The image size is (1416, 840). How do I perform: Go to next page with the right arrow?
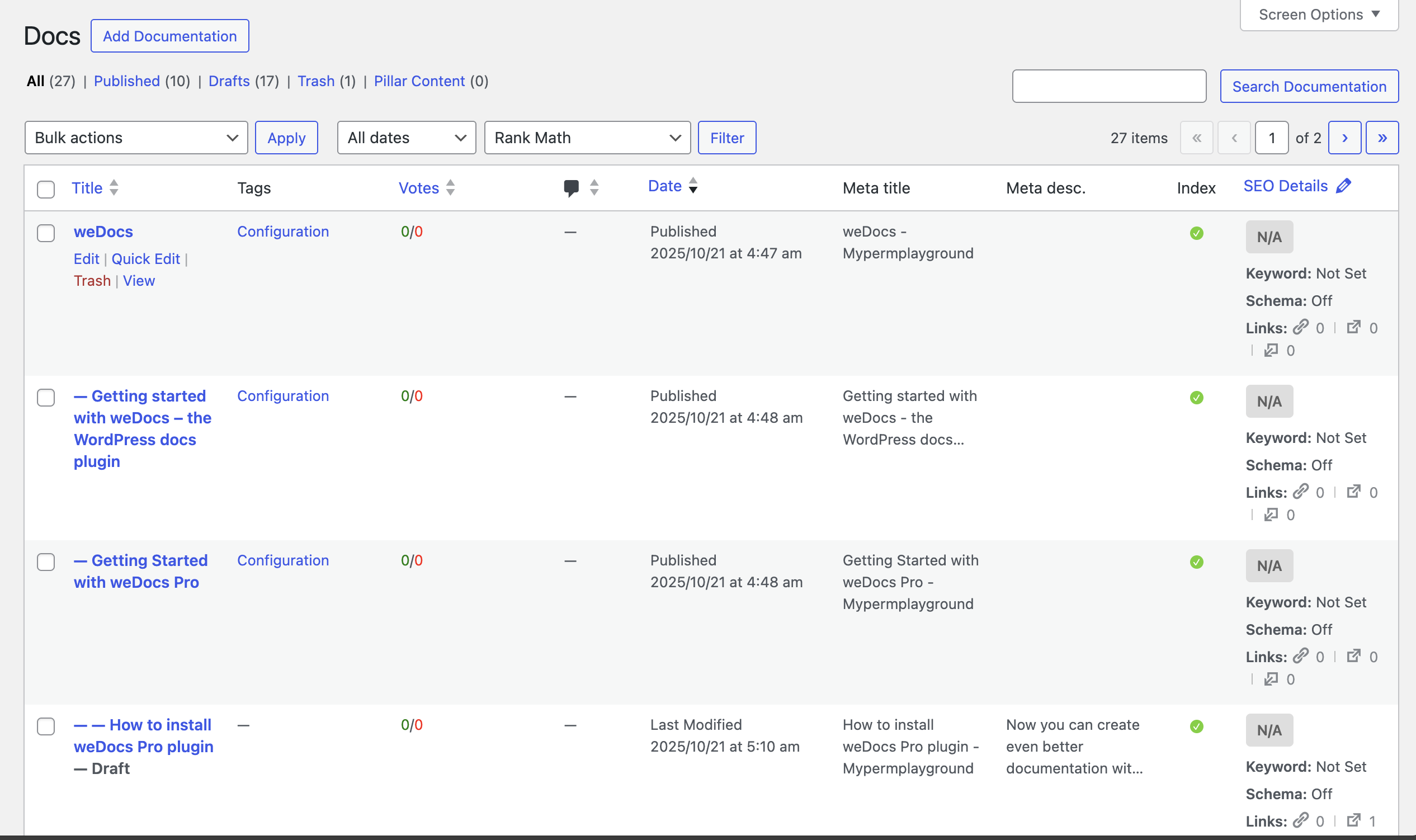(x=1344, y=138)
